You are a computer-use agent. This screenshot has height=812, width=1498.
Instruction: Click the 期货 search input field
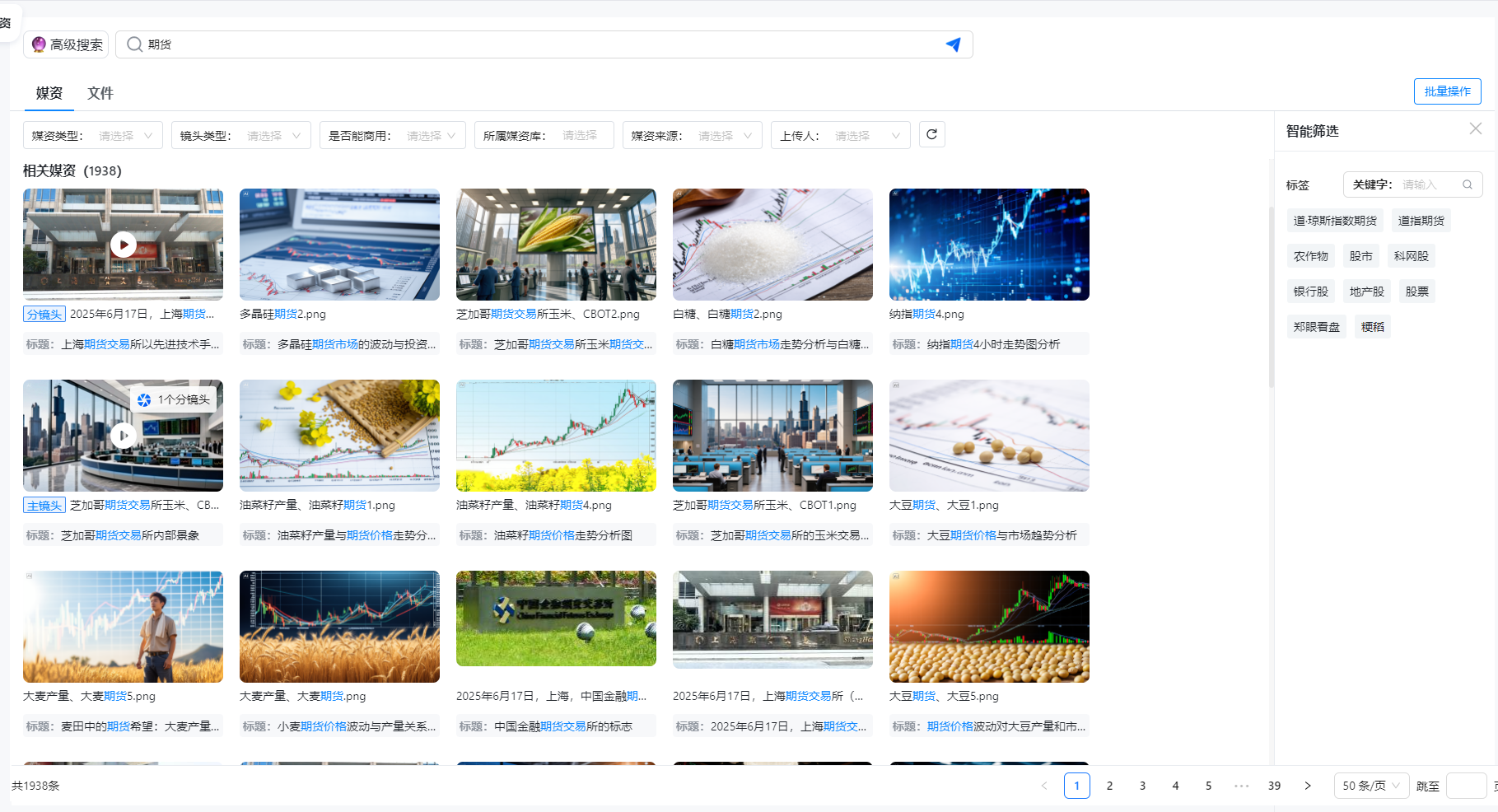tap(544, 44)
